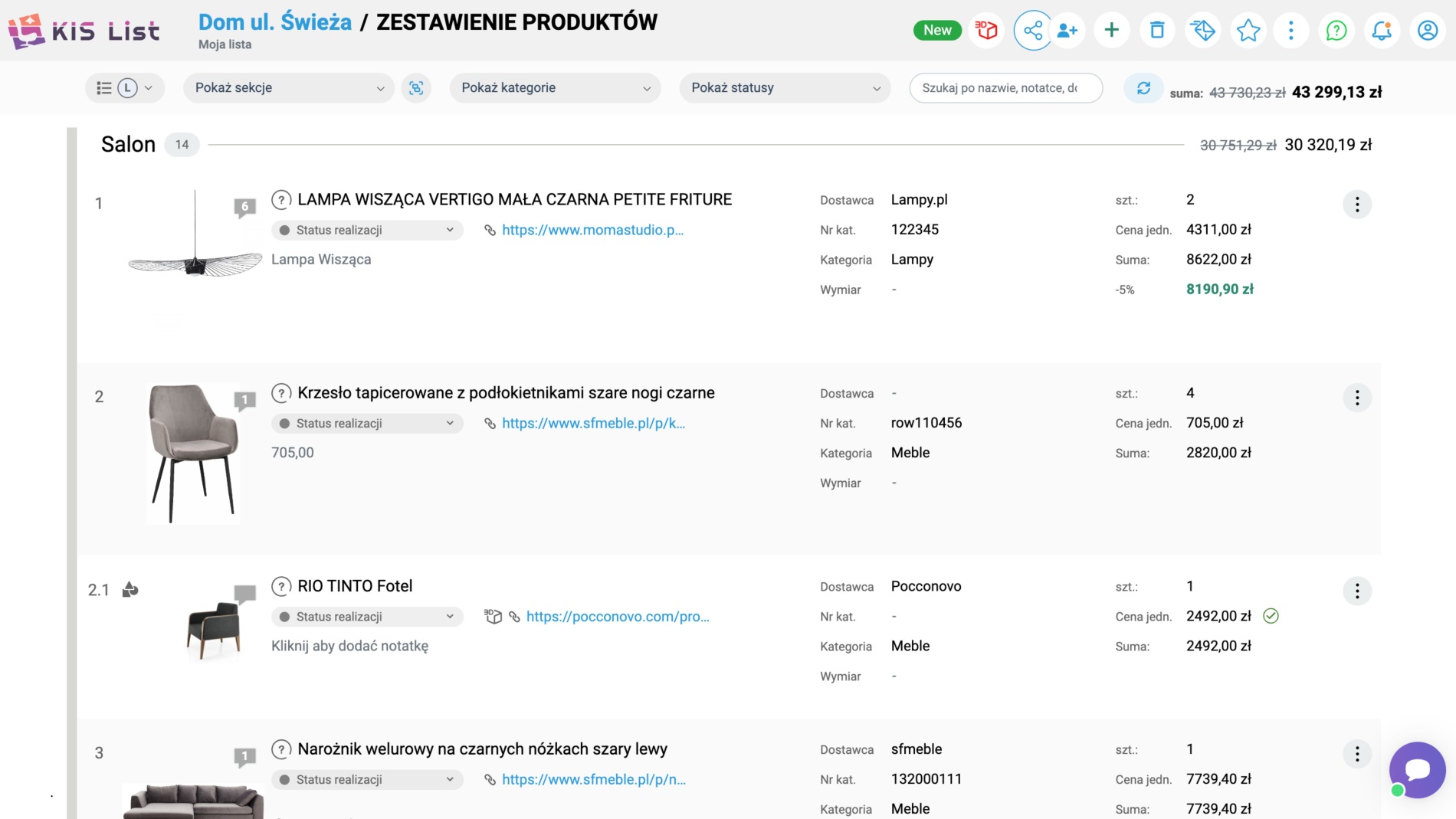The width and height of the screenshot is (1456, 819).
Task: Click question-mark status icon for LAMPA WISZĄCA
Action: pyautogui.click(x=281, y=200)
